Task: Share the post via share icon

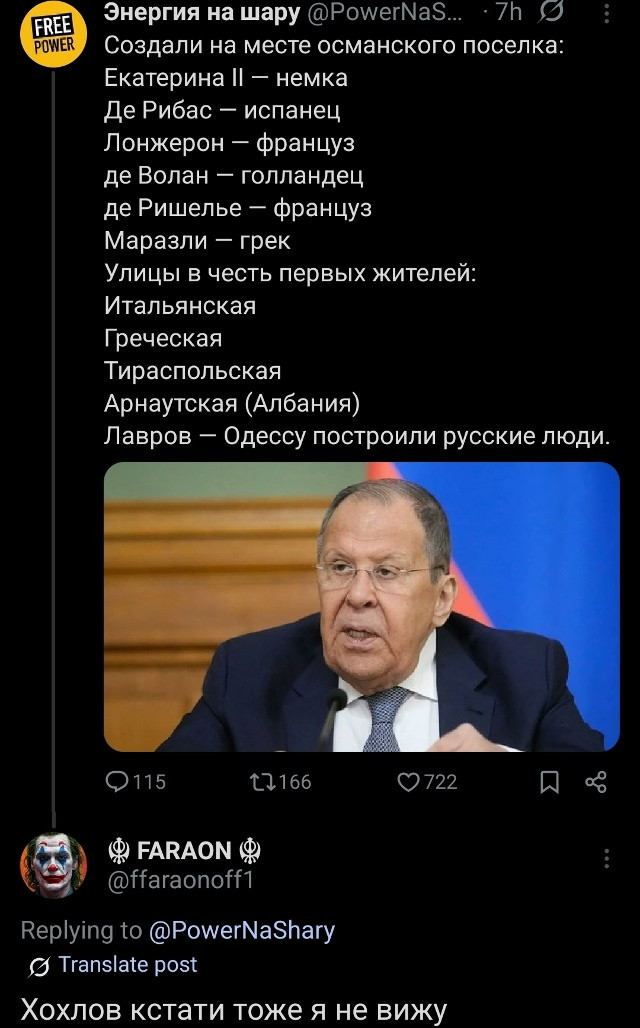Action: point(595,782)
